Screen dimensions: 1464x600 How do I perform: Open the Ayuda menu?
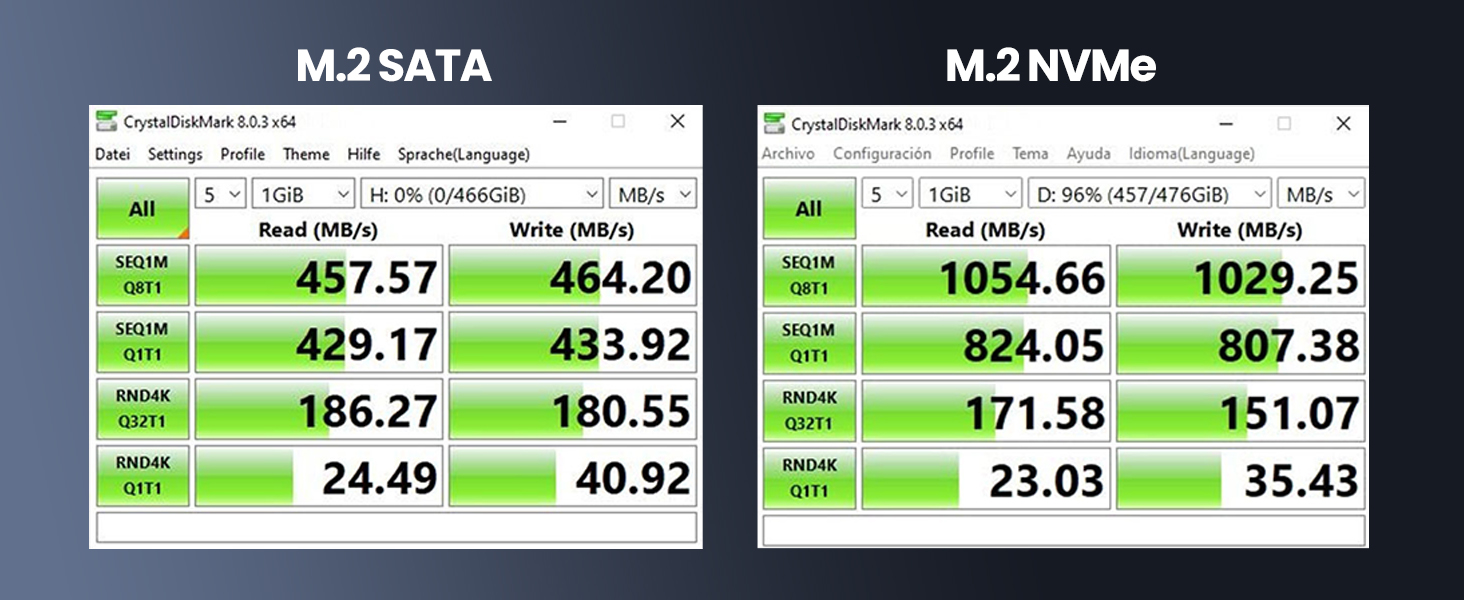1087,154
